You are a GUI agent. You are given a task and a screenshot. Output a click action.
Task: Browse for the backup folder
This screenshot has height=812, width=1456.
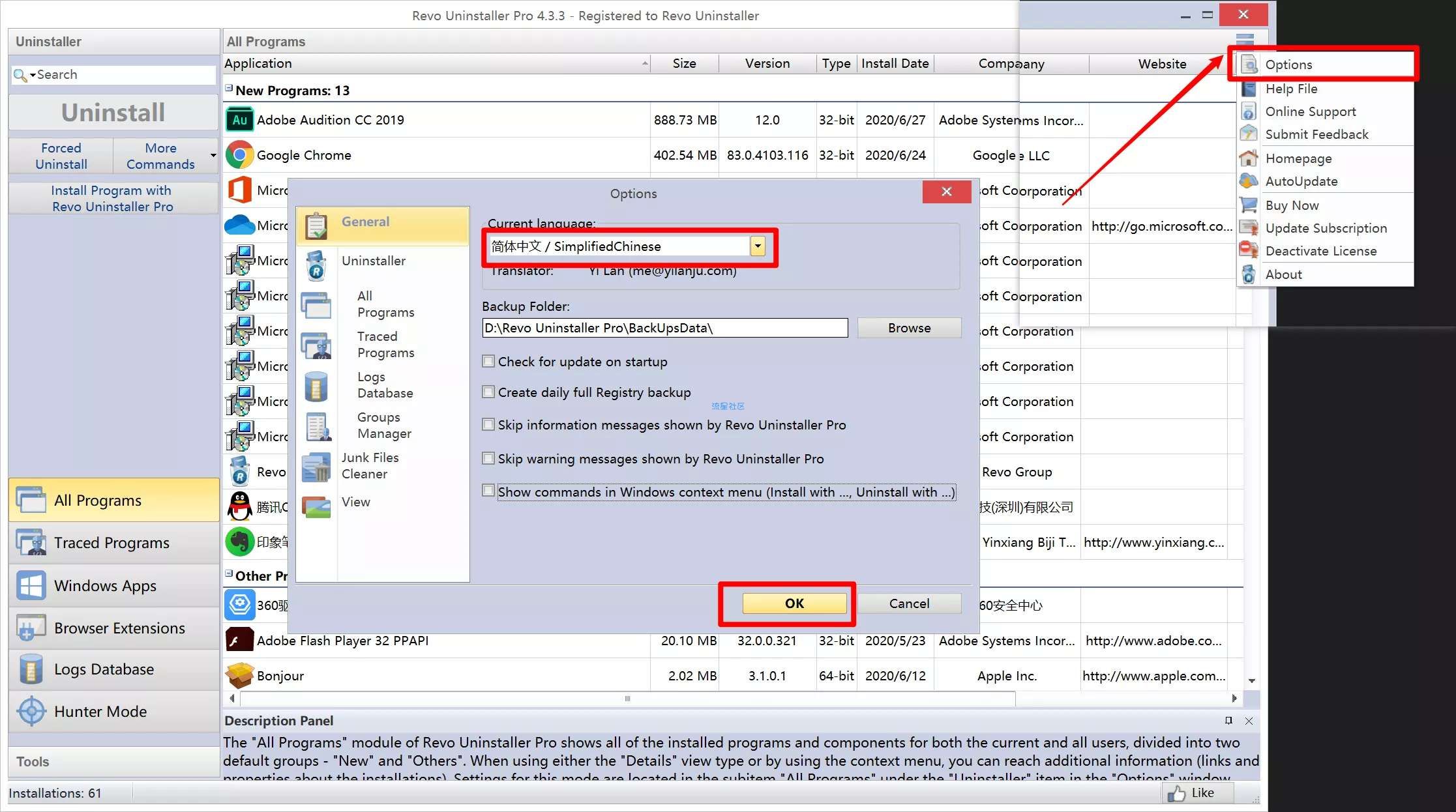click(x=909, y=328)
